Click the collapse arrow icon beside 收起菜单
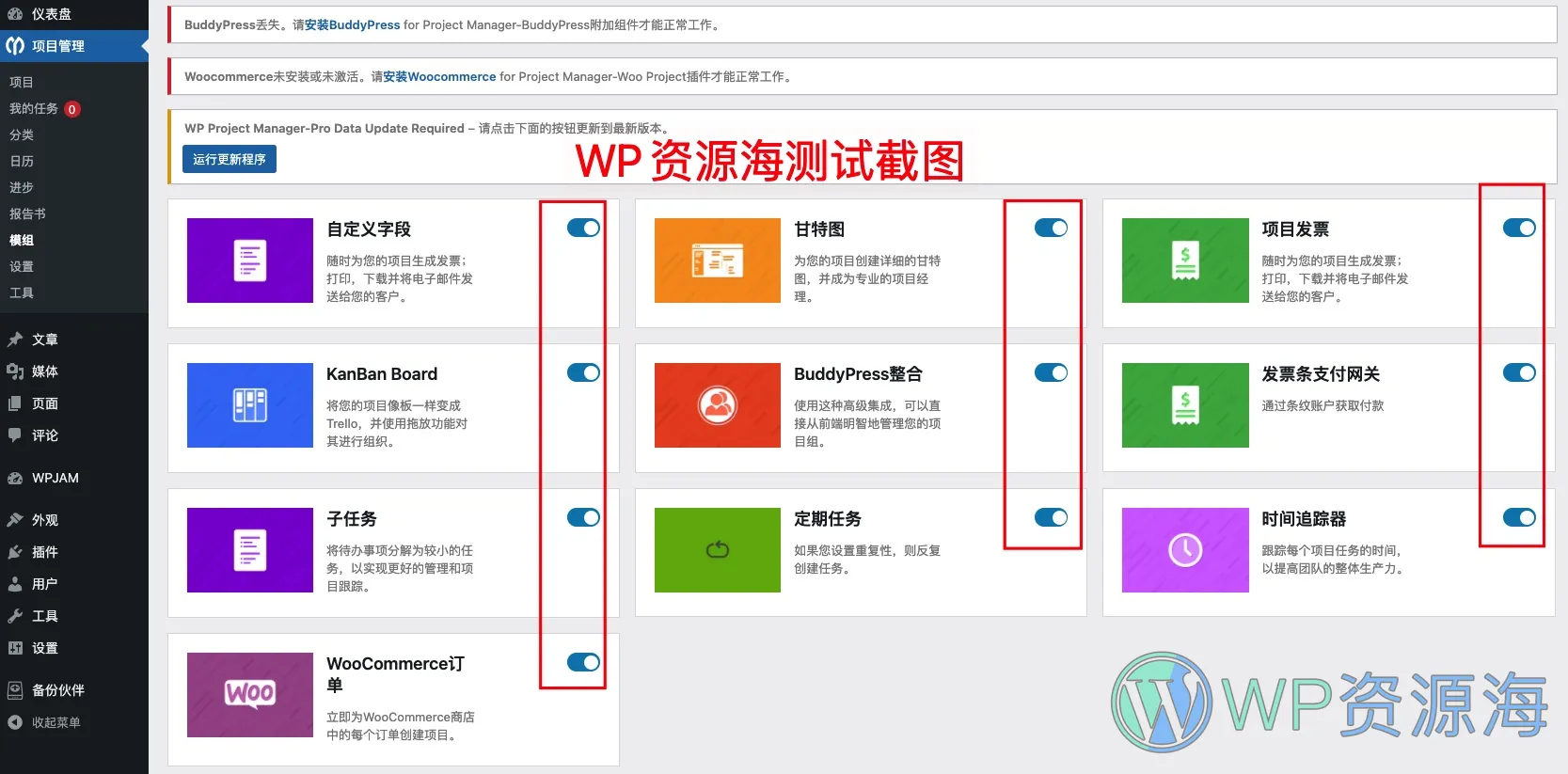This screenshot has width=1568, height=774. point(15,722)
